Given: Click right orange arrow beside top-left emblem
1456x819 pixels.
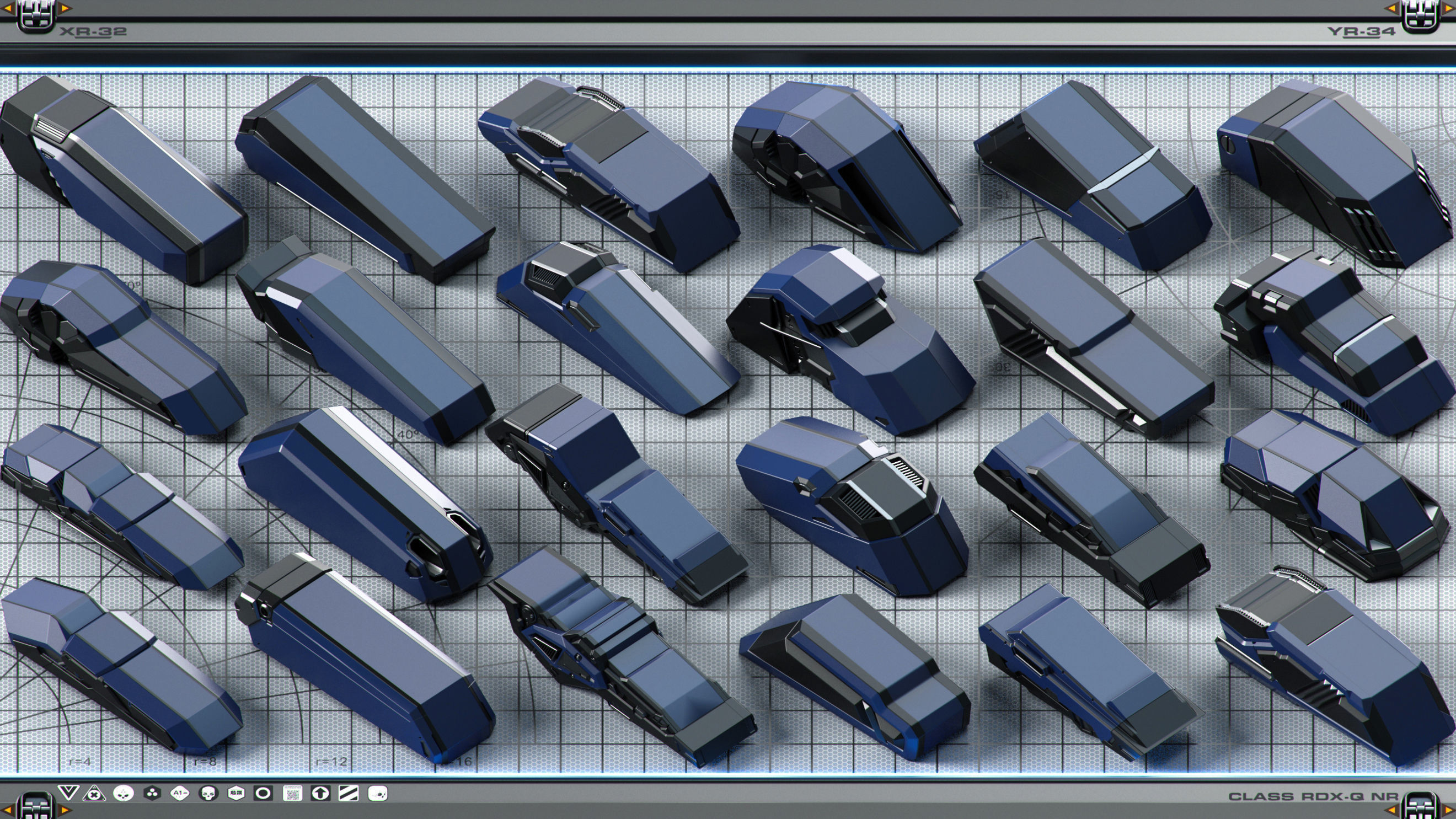Looking at the screenshot, I should click(x=65, y=8).
